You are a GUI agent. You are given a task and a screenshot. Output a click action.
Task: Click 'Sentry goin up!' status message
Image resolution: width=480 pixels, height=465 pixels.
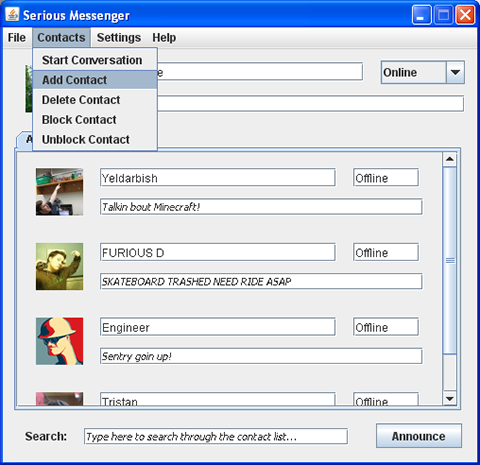(x=261, y=356)
